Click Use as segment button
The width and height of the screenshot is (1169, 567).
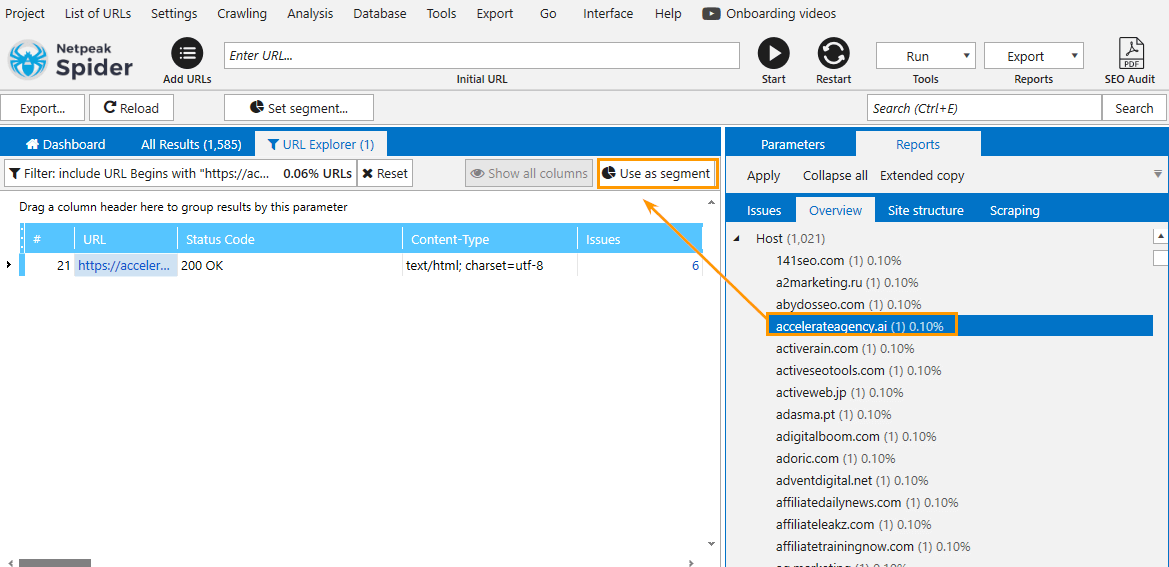click(657, 174)
